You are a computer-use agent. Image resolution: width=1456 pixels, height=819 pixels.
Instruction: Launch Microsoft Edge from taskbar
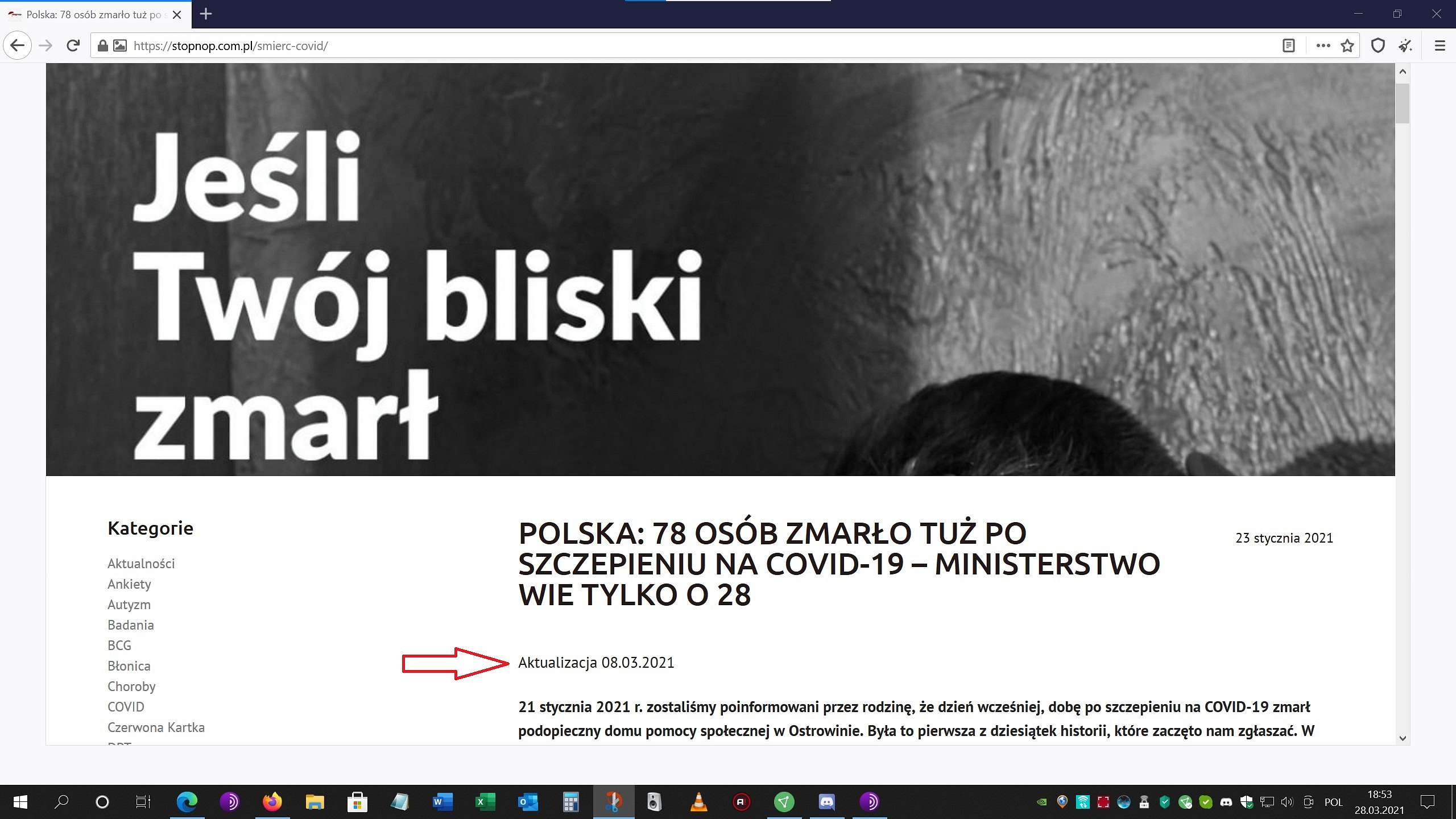click(x=187, y=802)
